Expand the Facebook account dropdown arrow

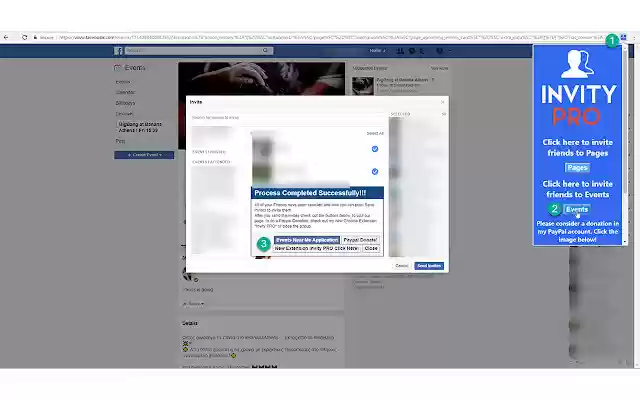[450, 51]
